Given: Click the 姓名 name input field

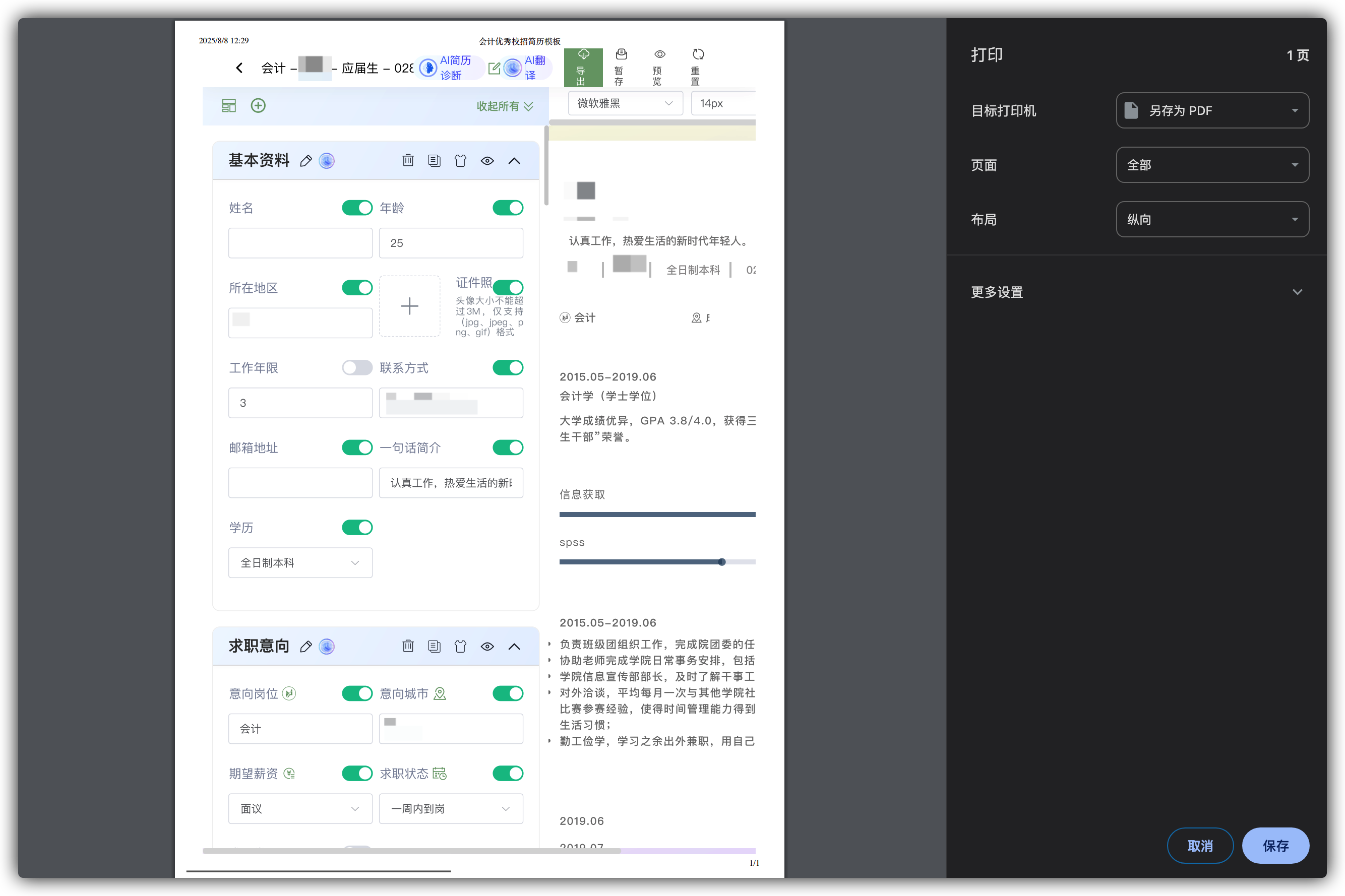Looking at the screenshot, I should (300, 243).
